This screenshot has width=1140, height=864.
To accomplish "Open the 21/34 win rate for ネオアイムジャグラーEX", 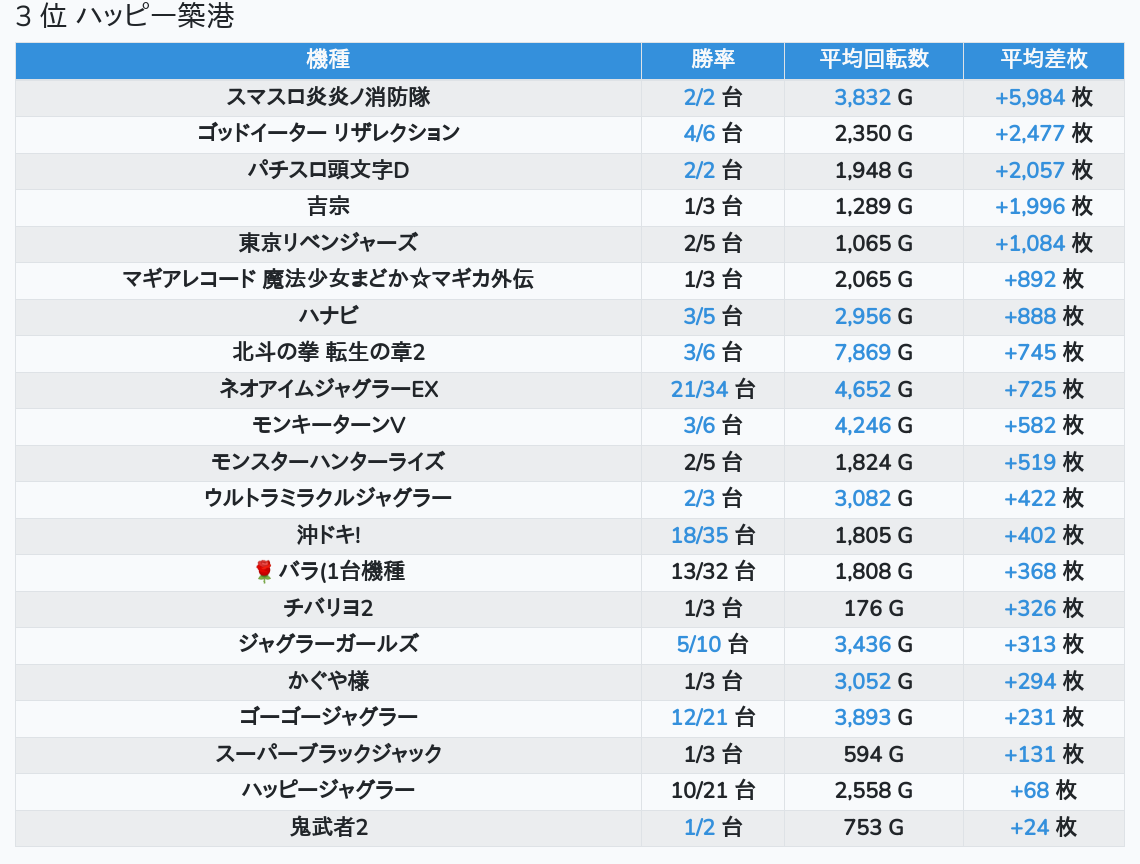I will pos(700,389).
